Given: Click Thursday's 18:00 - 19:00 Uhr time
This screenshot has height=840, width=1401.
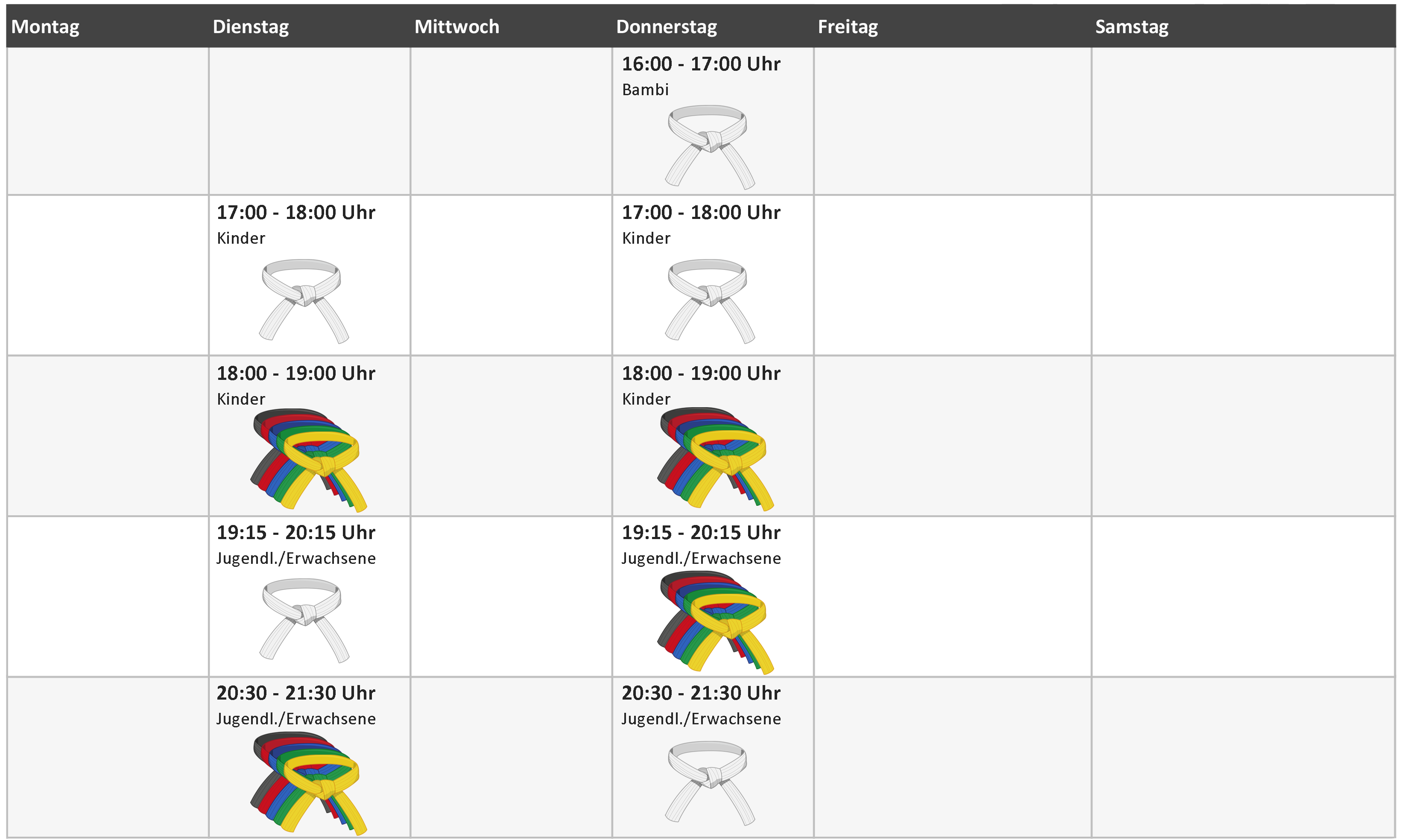Looking at the screenshot, I should pyautogui.click(x=700, y=373).
